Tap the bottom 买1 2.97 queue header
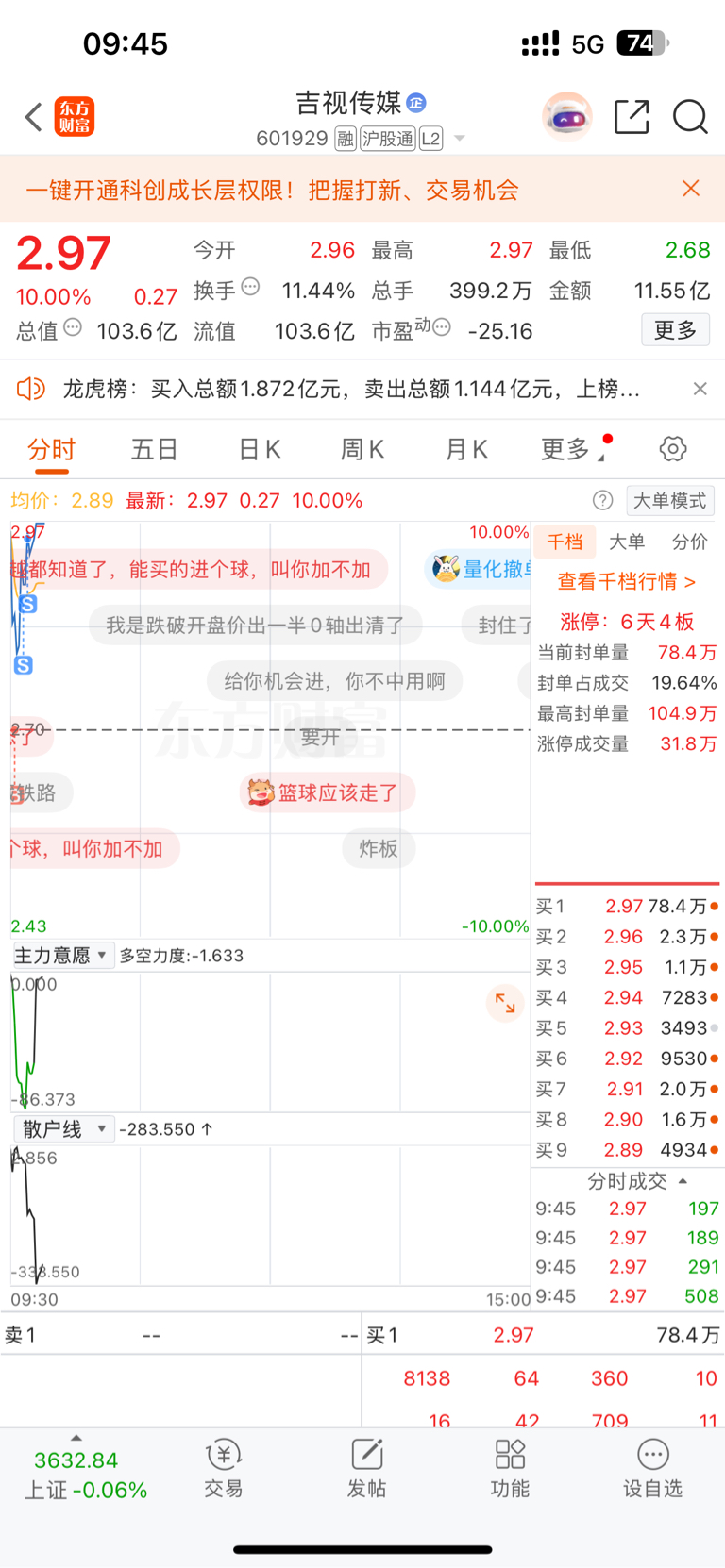Viewport: 725px width, 1568px height. [543, 1335]
